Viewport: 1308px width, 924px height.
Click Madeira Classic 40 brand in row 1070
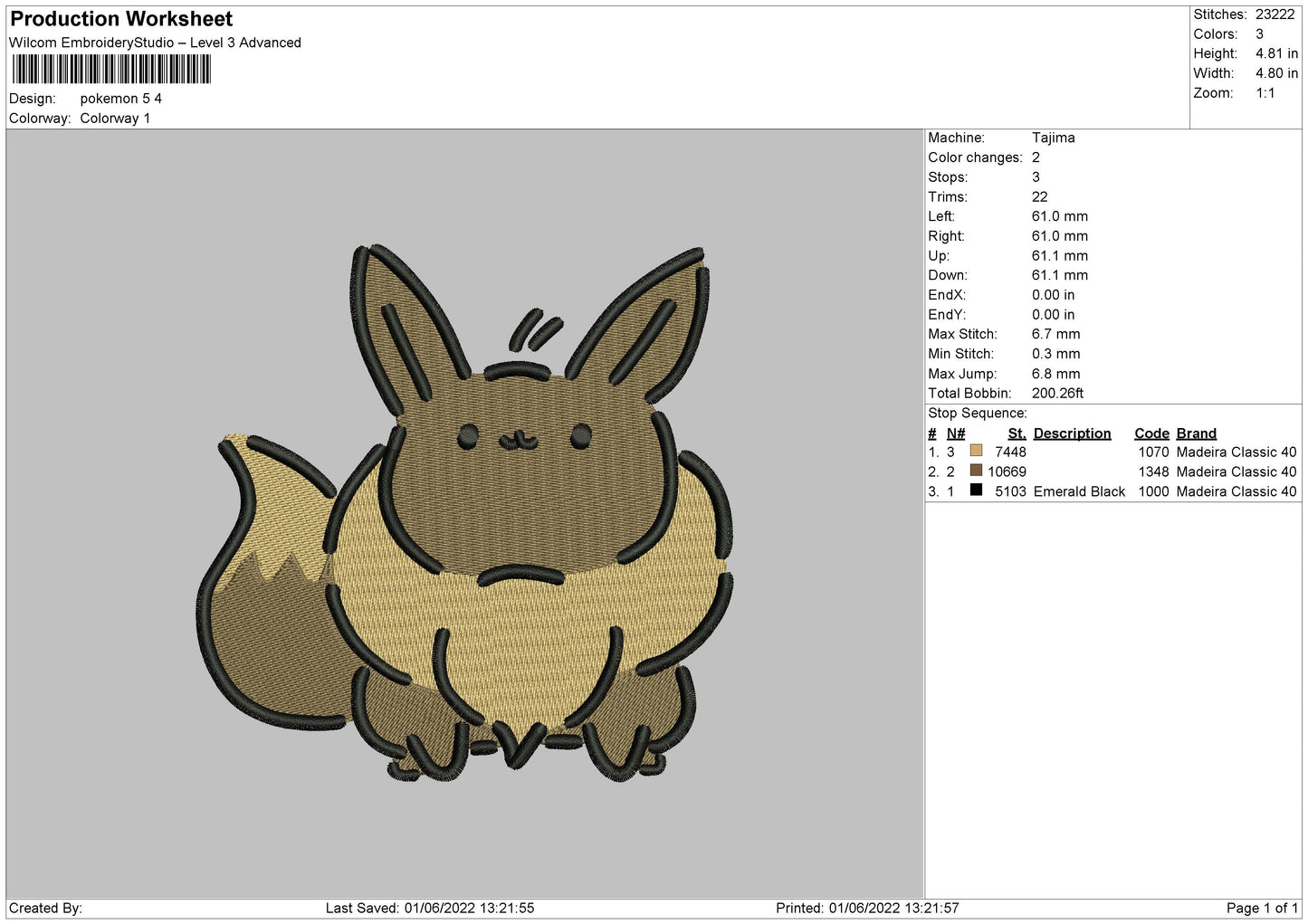point(1236,452)
